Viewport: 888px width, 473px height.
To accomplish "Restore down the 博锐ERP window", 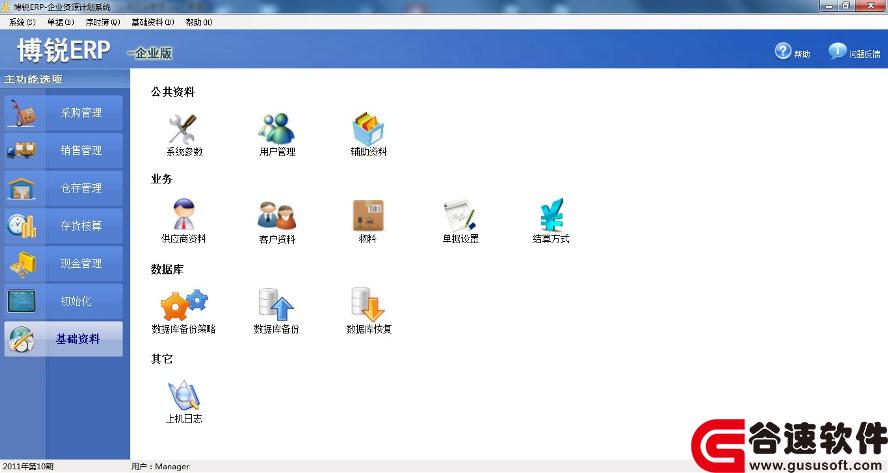I will click(x=846, y=6).
